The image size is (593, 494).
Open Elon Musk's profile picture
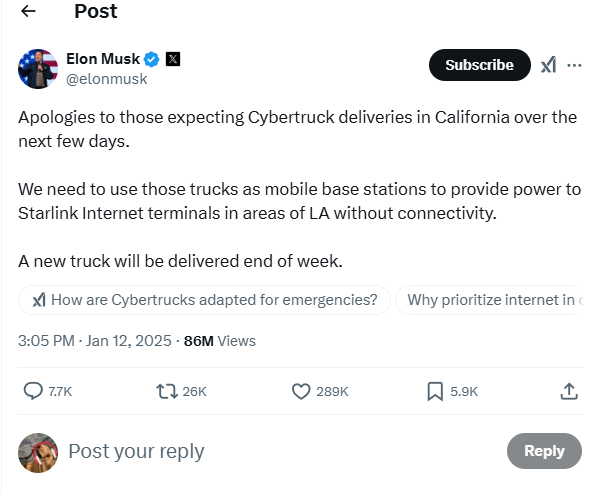[x=38, y=69]
